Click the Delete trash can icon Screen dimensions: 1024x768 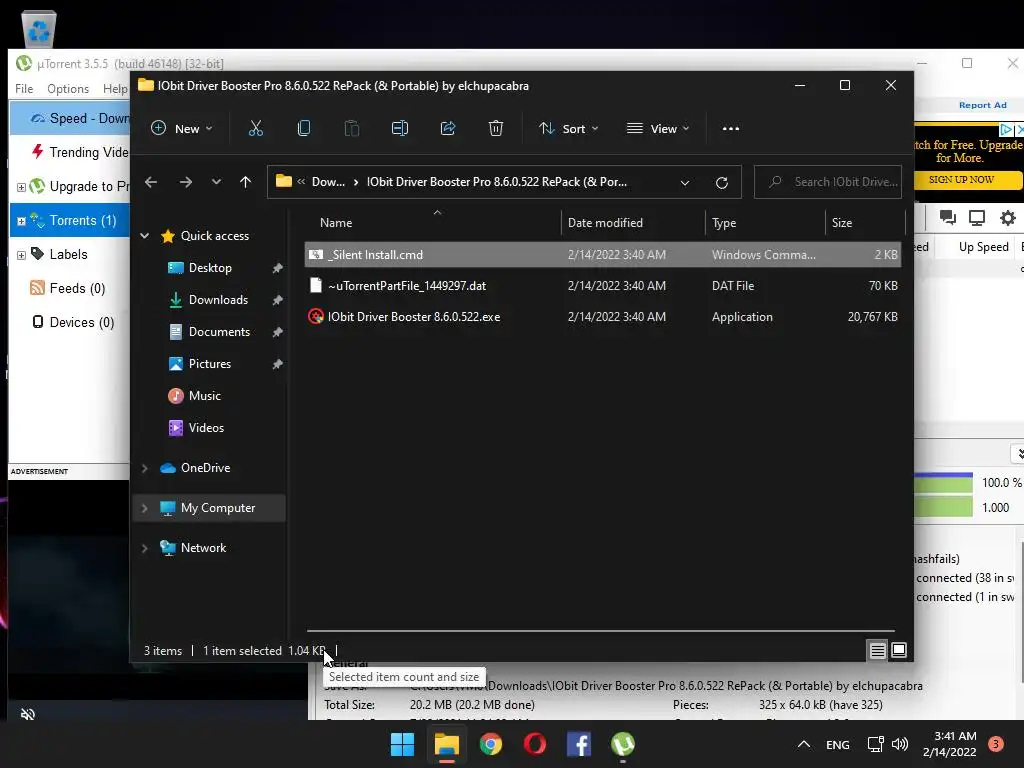[496, 129]
